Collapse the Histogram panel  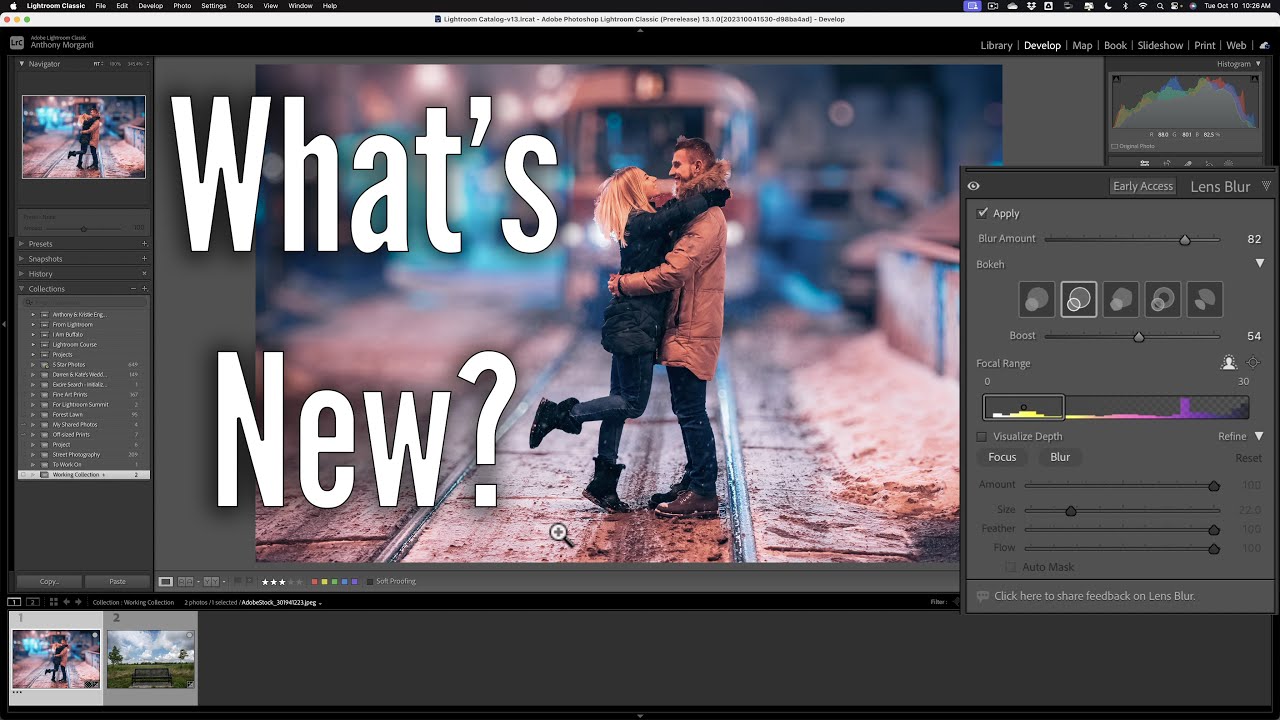coord(1259,64)
